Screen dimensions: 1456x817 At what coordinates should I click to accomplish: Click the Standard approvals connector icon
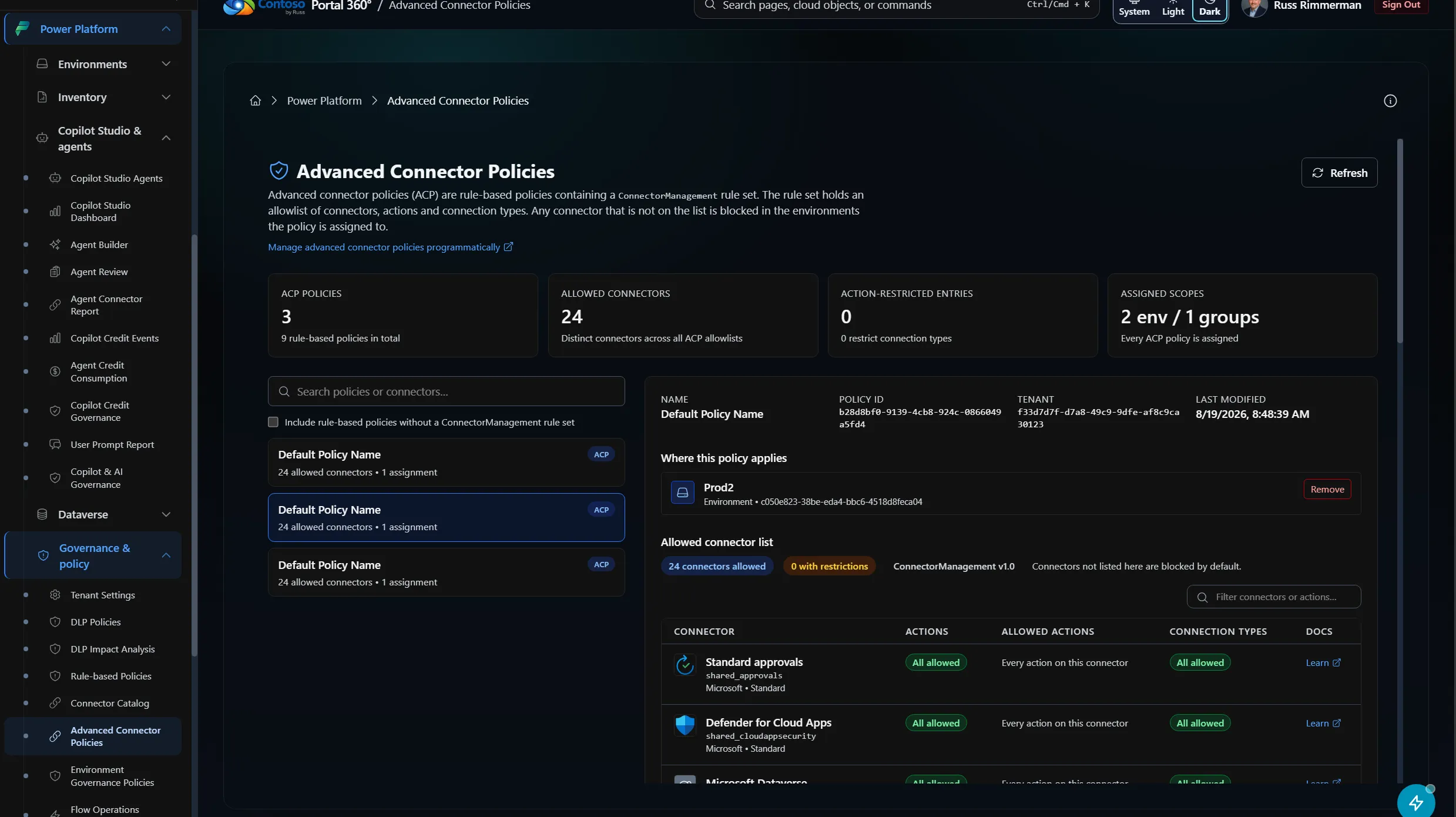pyautogui.click(x=685, y=665)
